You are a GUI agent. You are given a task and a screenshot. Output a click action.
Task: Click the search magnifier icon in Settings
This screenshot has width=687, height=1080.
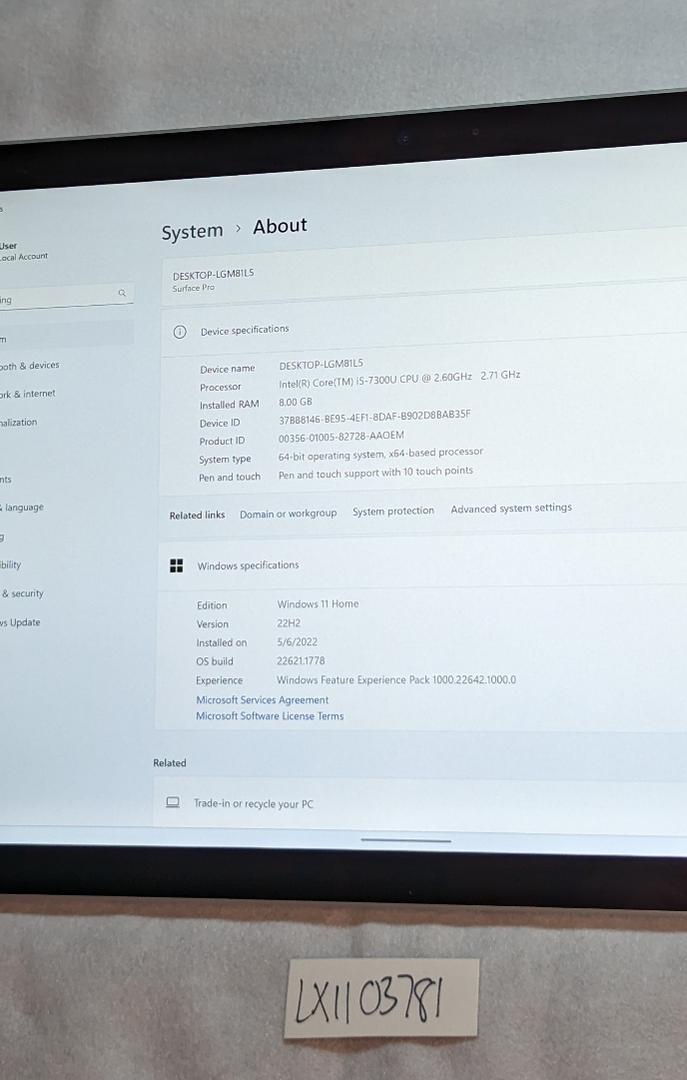click(122, 293)
